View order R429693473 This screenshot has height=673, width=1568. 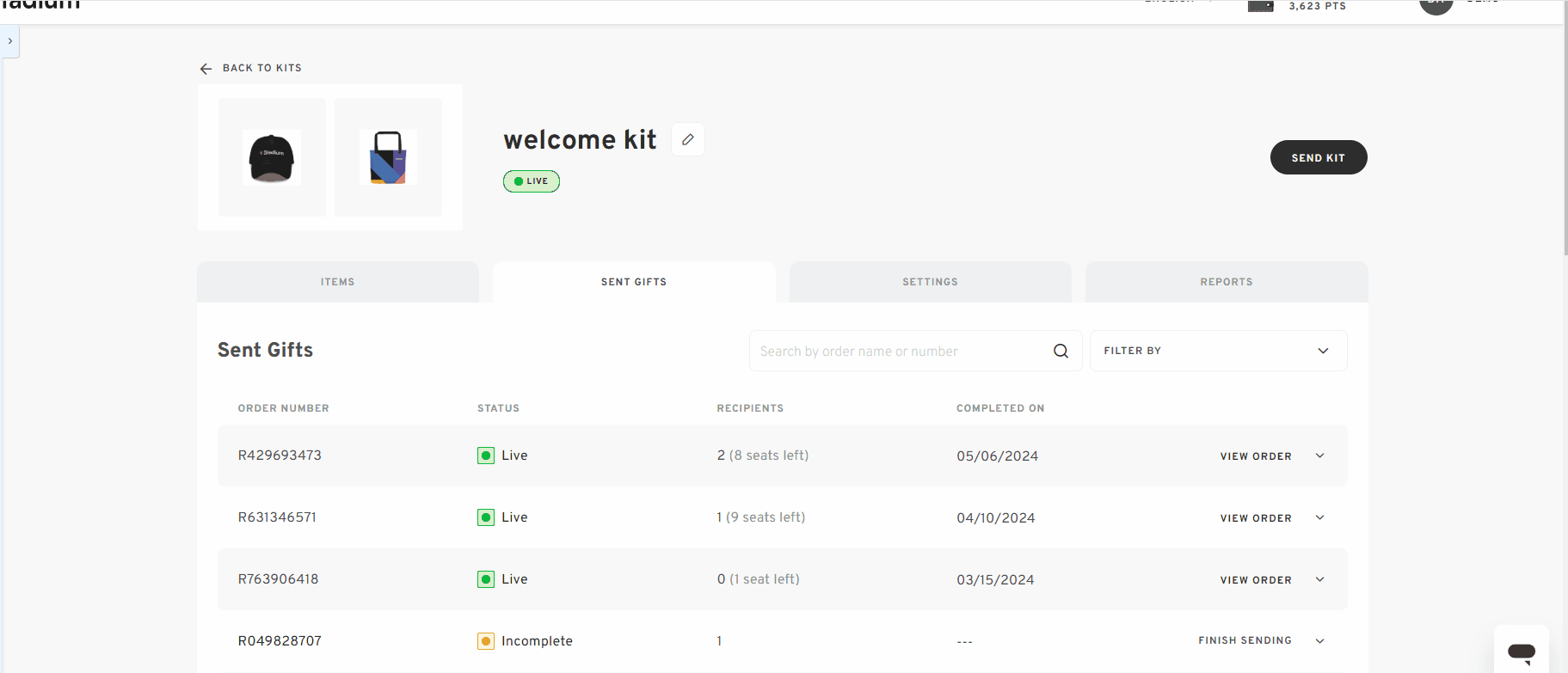tap(1256, 456)
